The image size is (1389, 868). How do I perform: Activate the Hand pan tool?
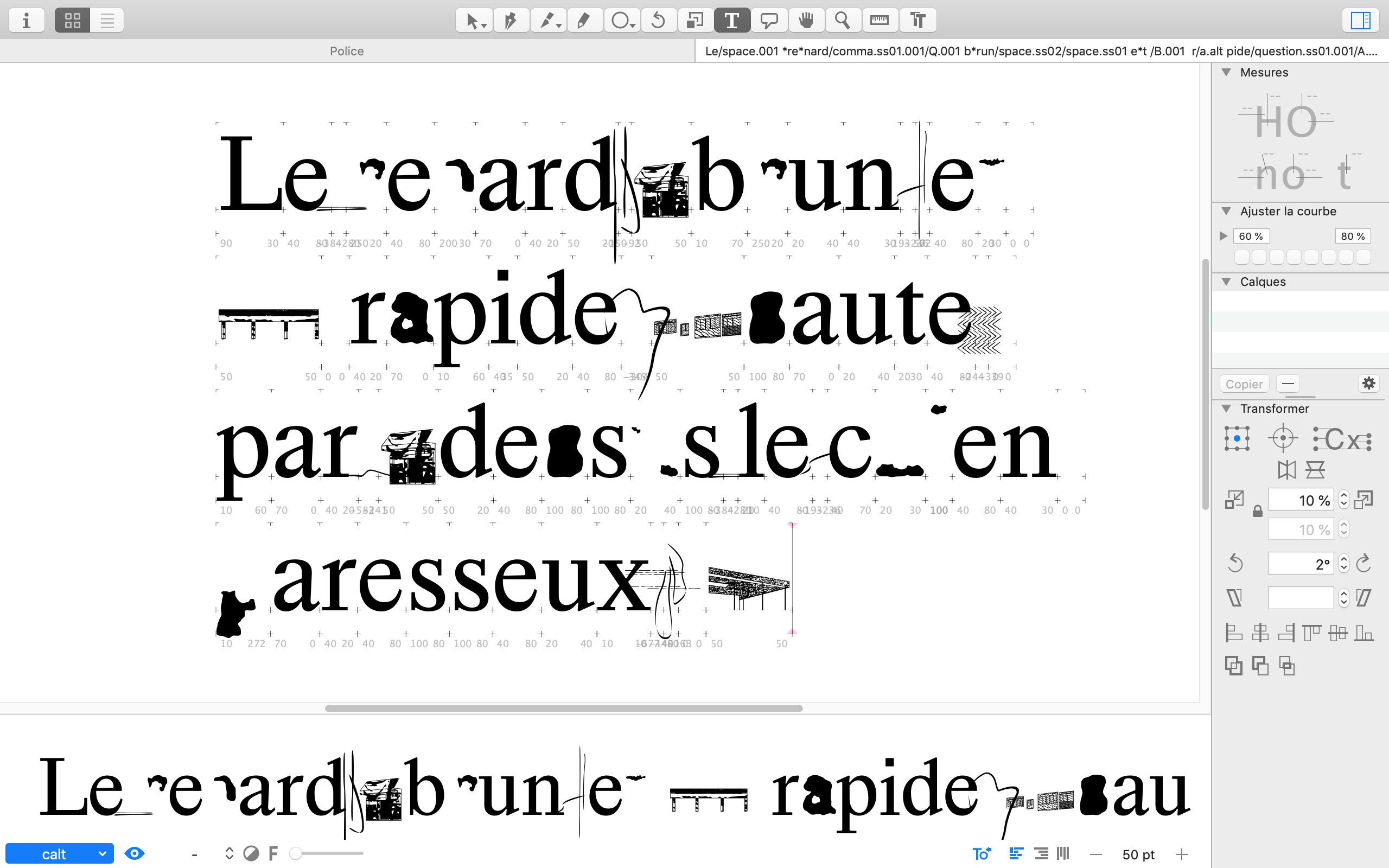(806, 21)
